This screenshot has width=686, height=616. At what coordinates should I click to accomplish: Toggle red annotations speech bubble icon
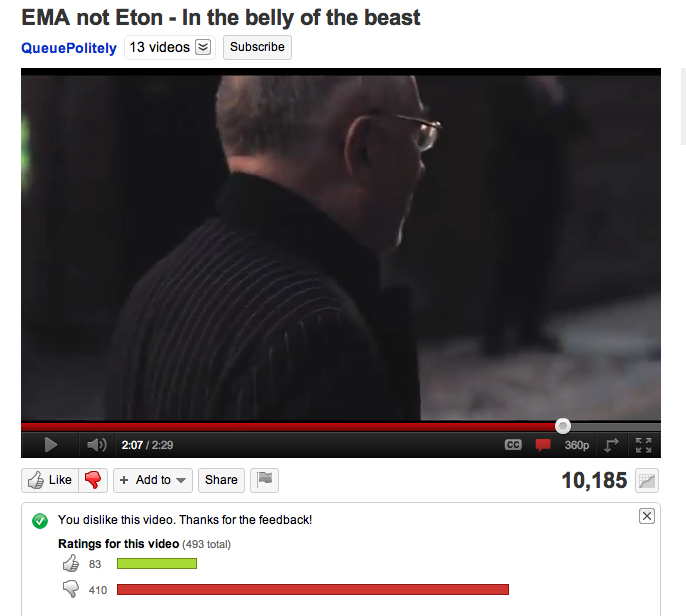pyautogui.click(x=543, y=445)
